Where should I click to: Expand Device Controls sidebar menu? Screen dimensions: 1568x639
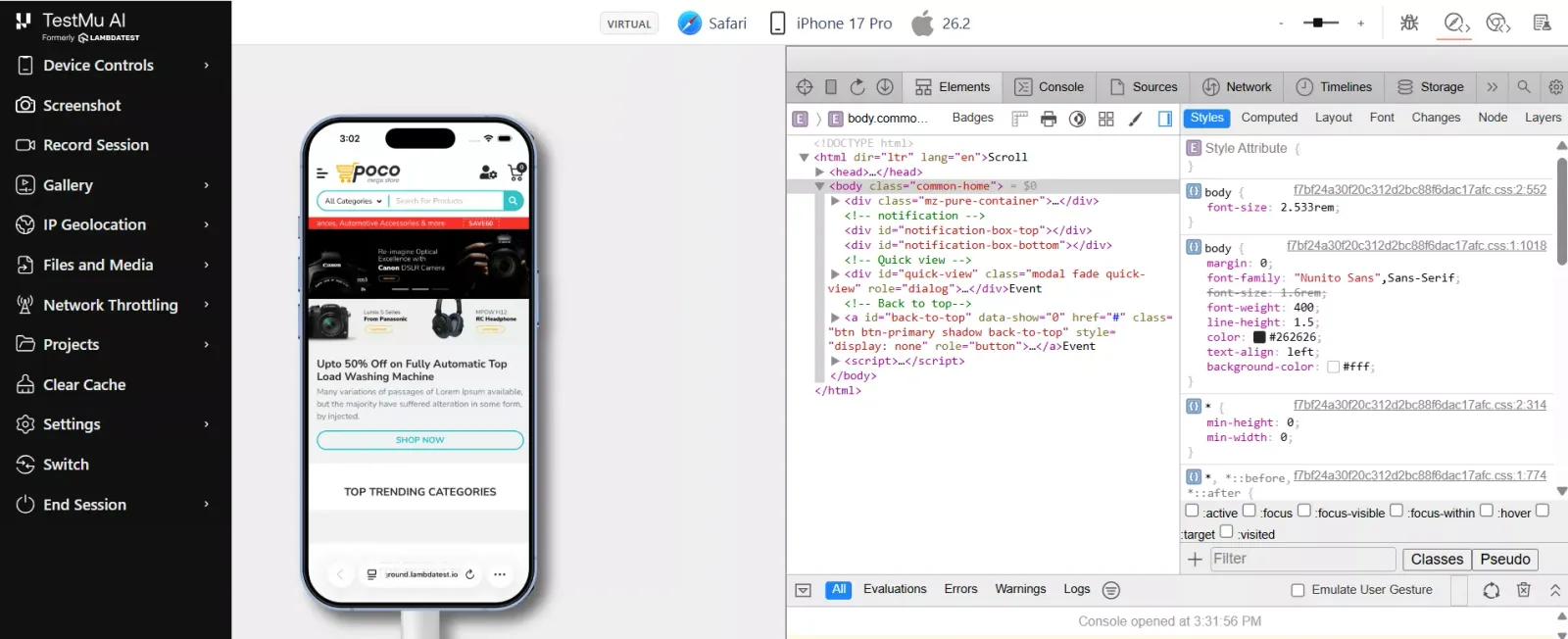(x=116, y=65)
